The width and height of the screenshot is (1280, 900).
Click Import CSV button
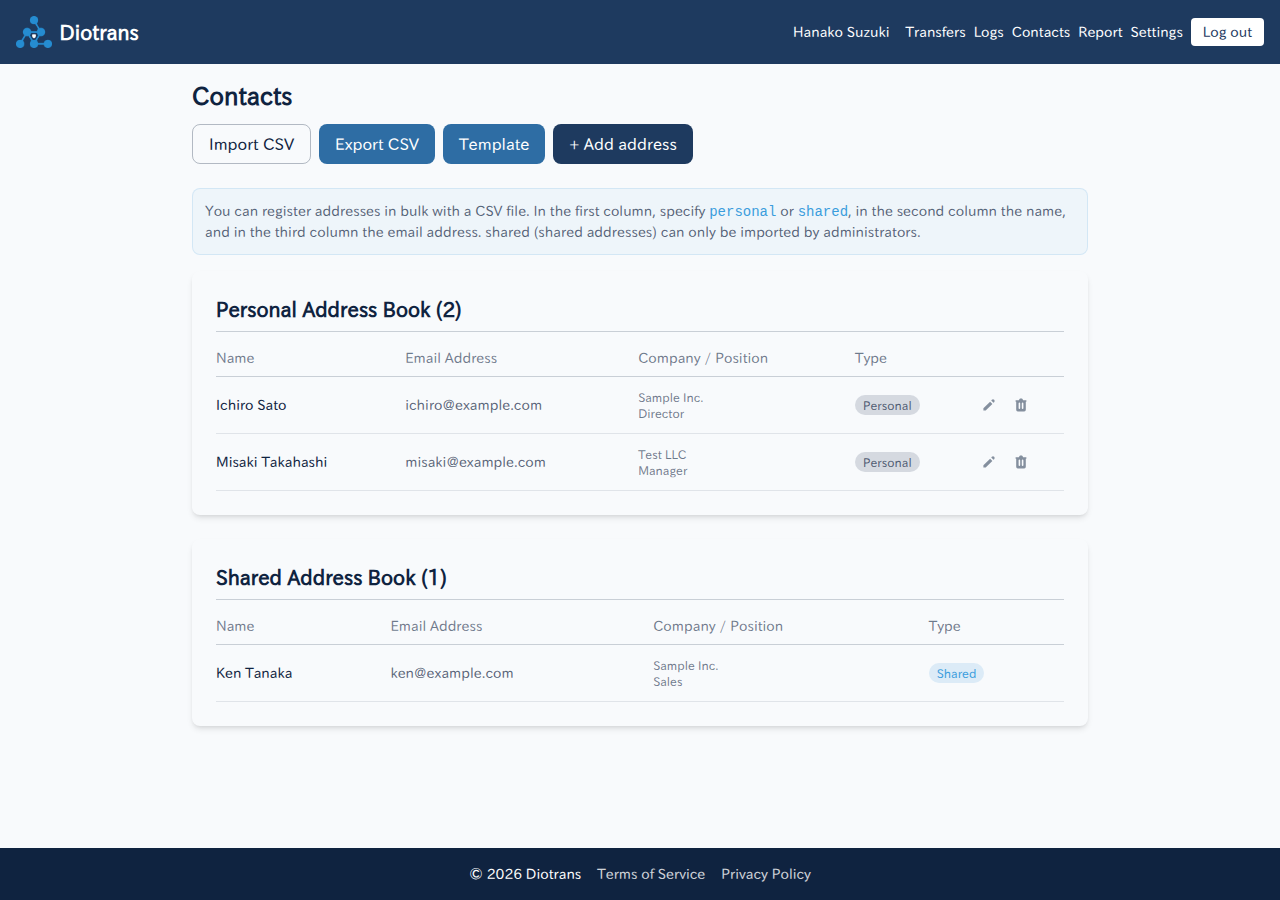tap(251, 144)
